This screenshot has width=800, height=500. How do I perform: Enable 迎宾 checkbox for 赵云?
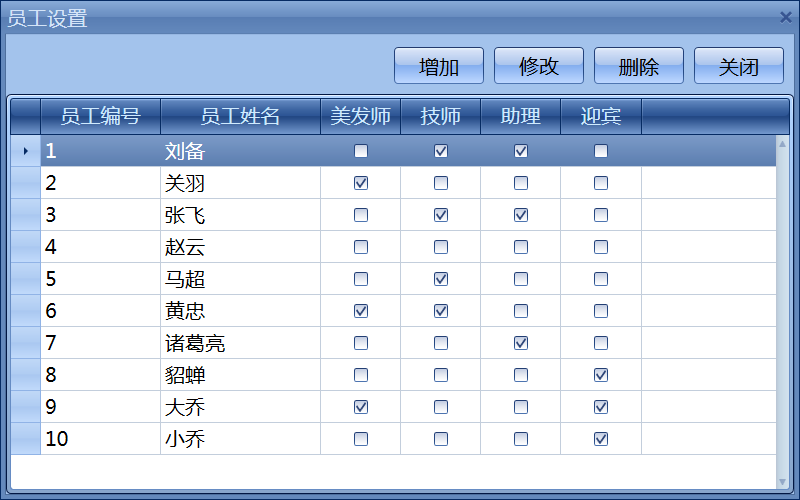pyautogui.click(x=601, y=247)
